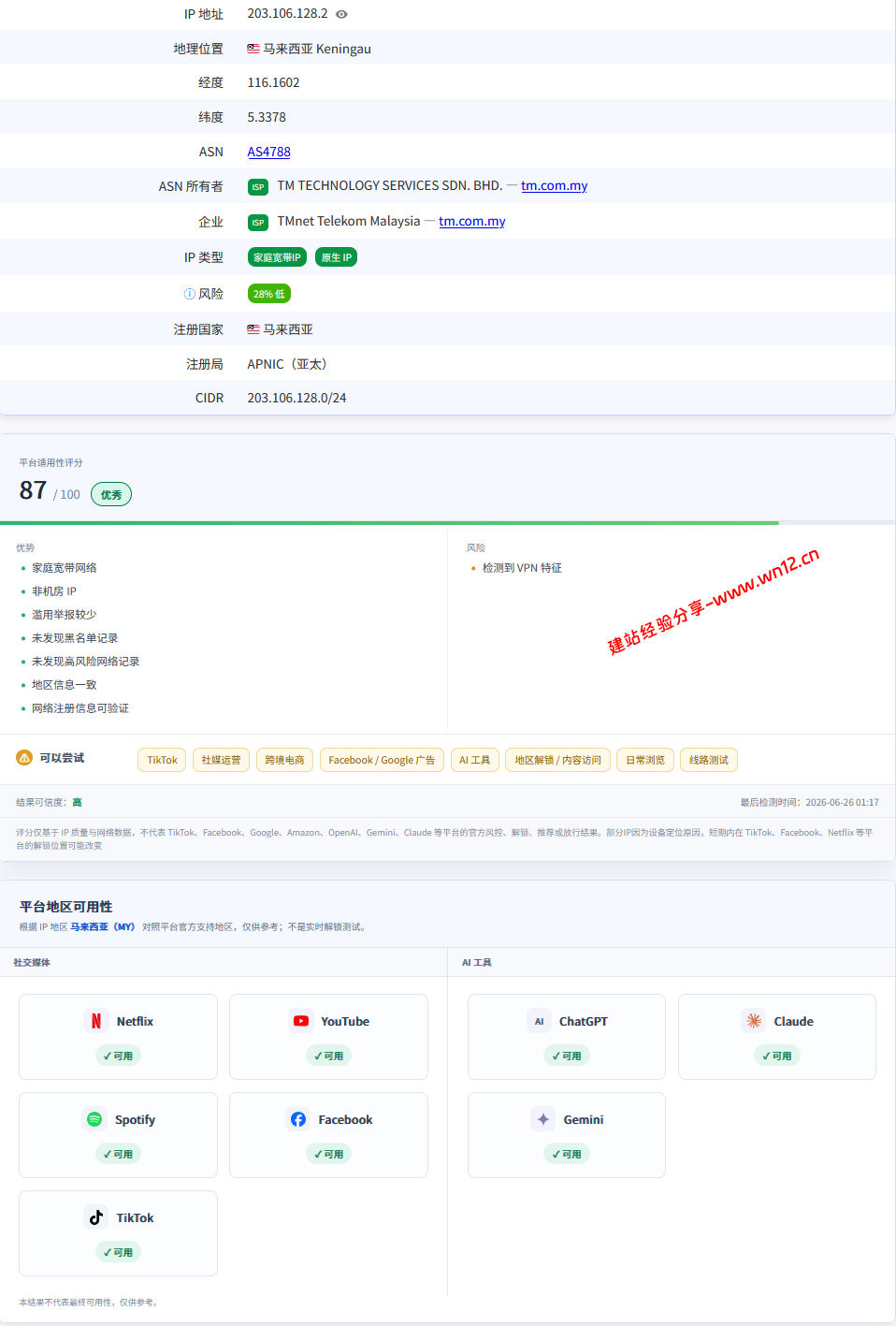Click the Gemini logo icon
Viewport: 896px width, 1326px height.
tap(543, 1119)
